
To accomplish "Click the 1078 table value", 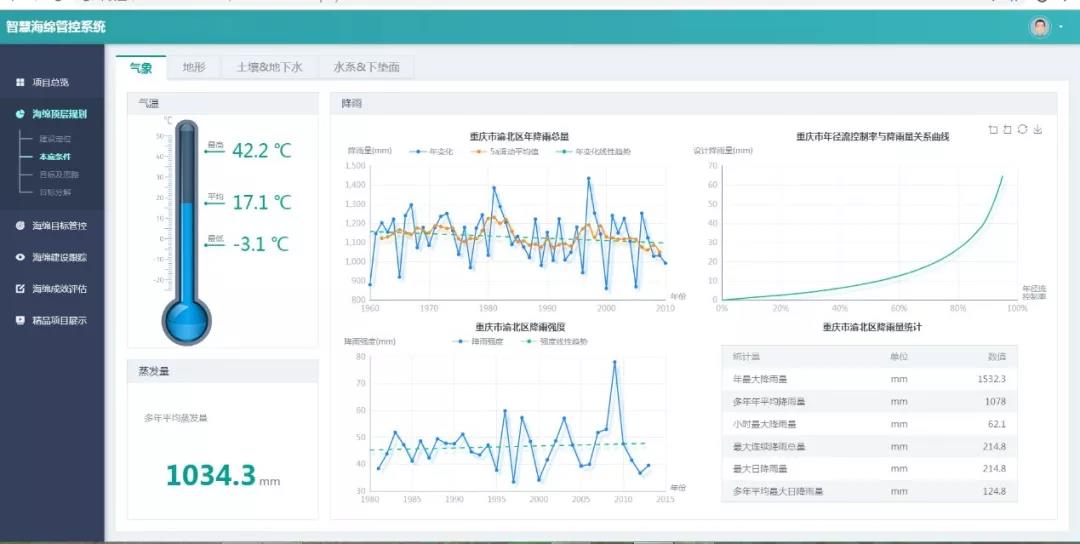I will tap(995, 401).
